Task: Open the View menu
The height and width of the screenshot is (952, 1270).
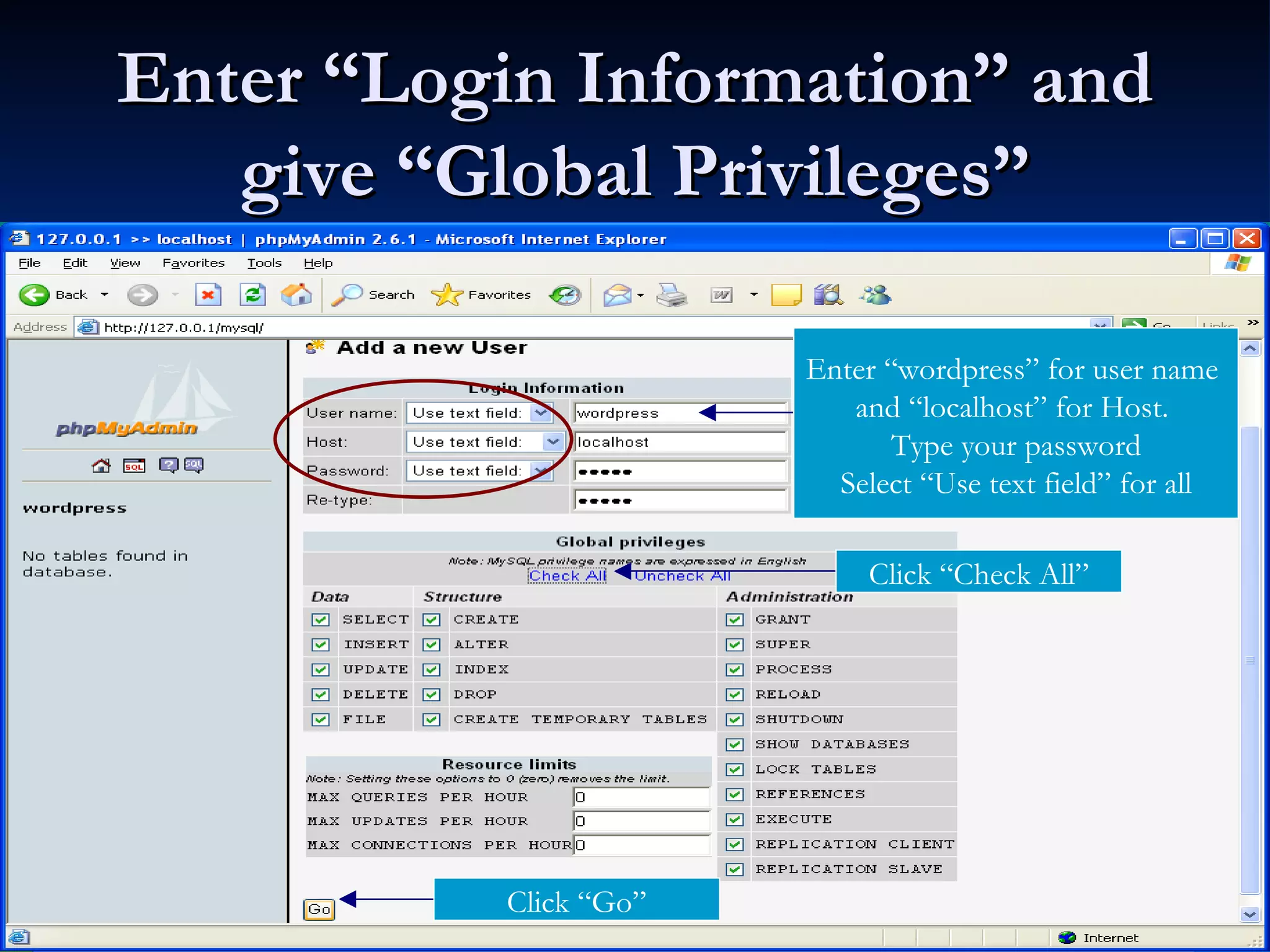Action: coord(125,263)
